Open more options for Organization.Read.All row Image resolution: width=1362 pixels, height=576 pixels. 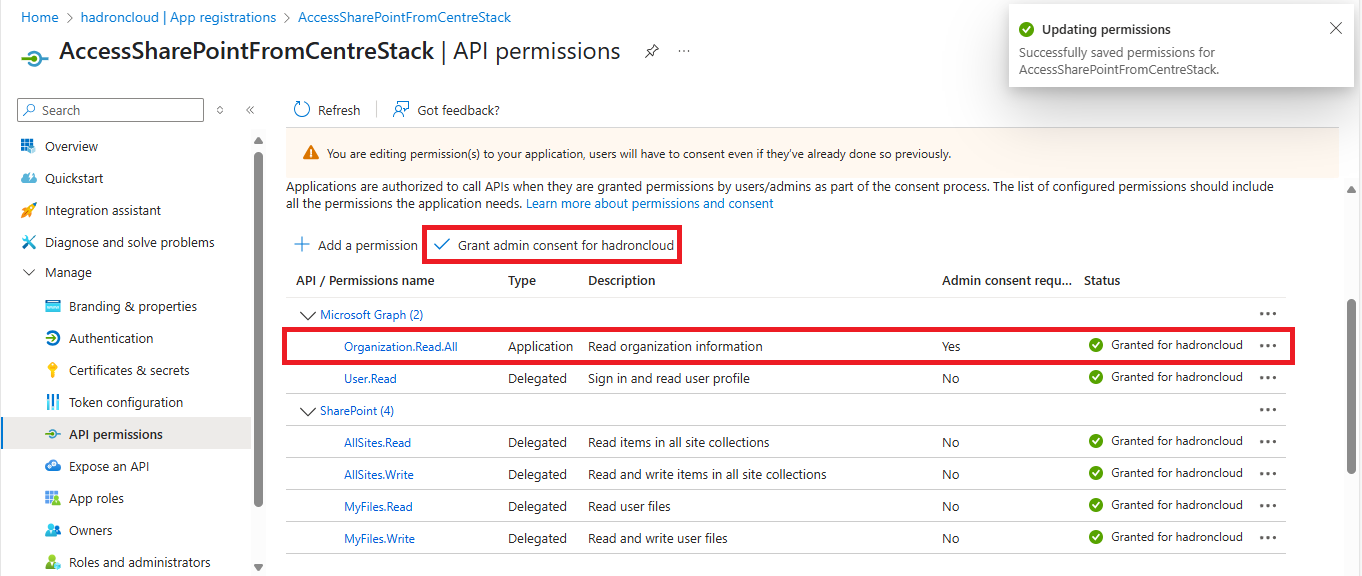pos(1268,345)
